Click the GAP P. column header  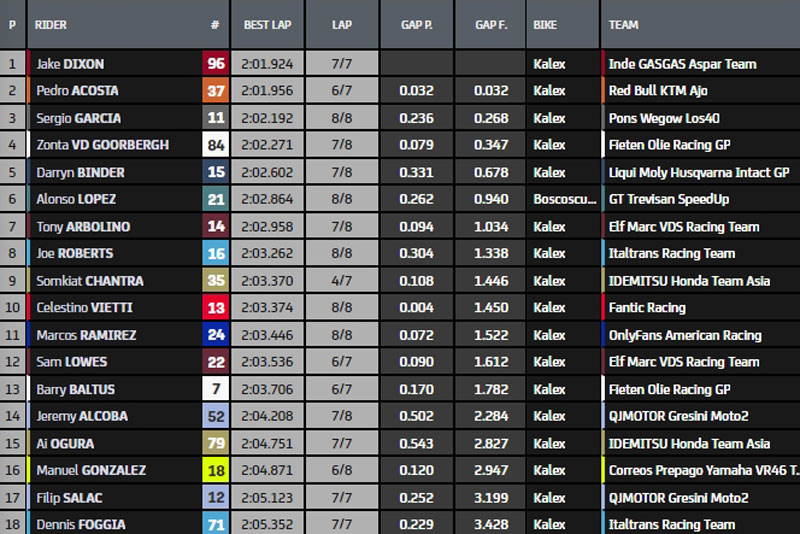coord(416,24)
